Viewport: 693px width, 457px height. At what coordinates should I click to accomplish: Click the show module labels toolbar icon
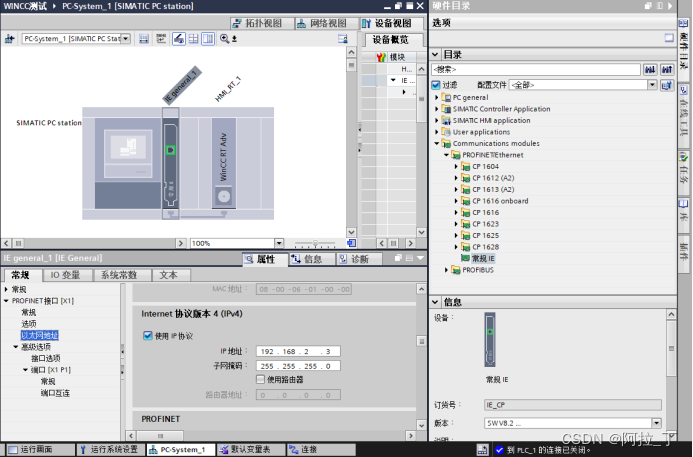pos(144,39)
